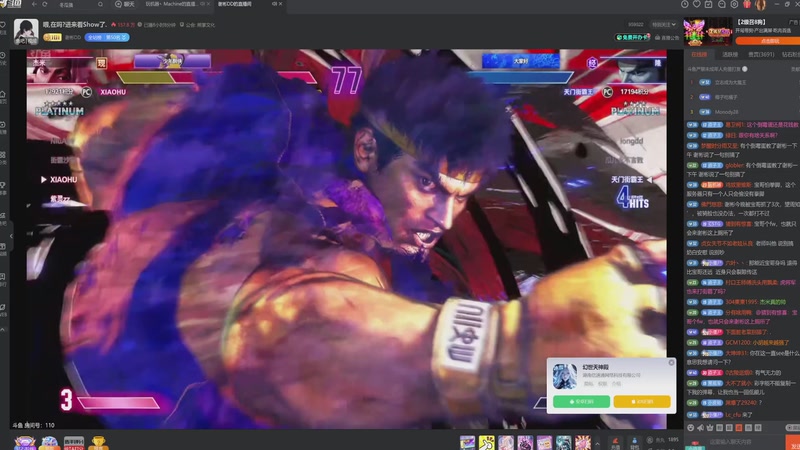Screen dimensions: 800x450
Task: Refresh the page with the reload icon
Action: click(45, 4)
